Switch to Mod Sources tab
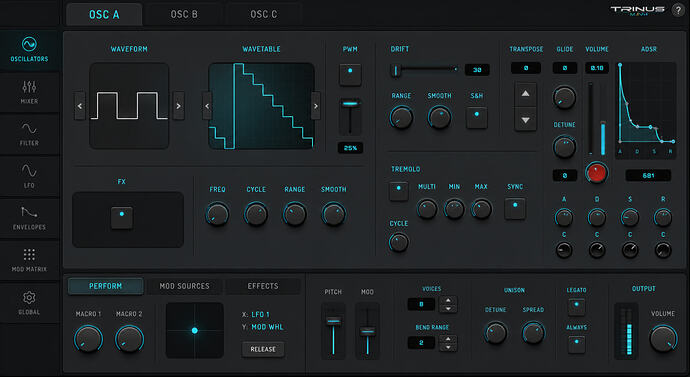This screenshot has width=690, height=377. tap(184, 286)
